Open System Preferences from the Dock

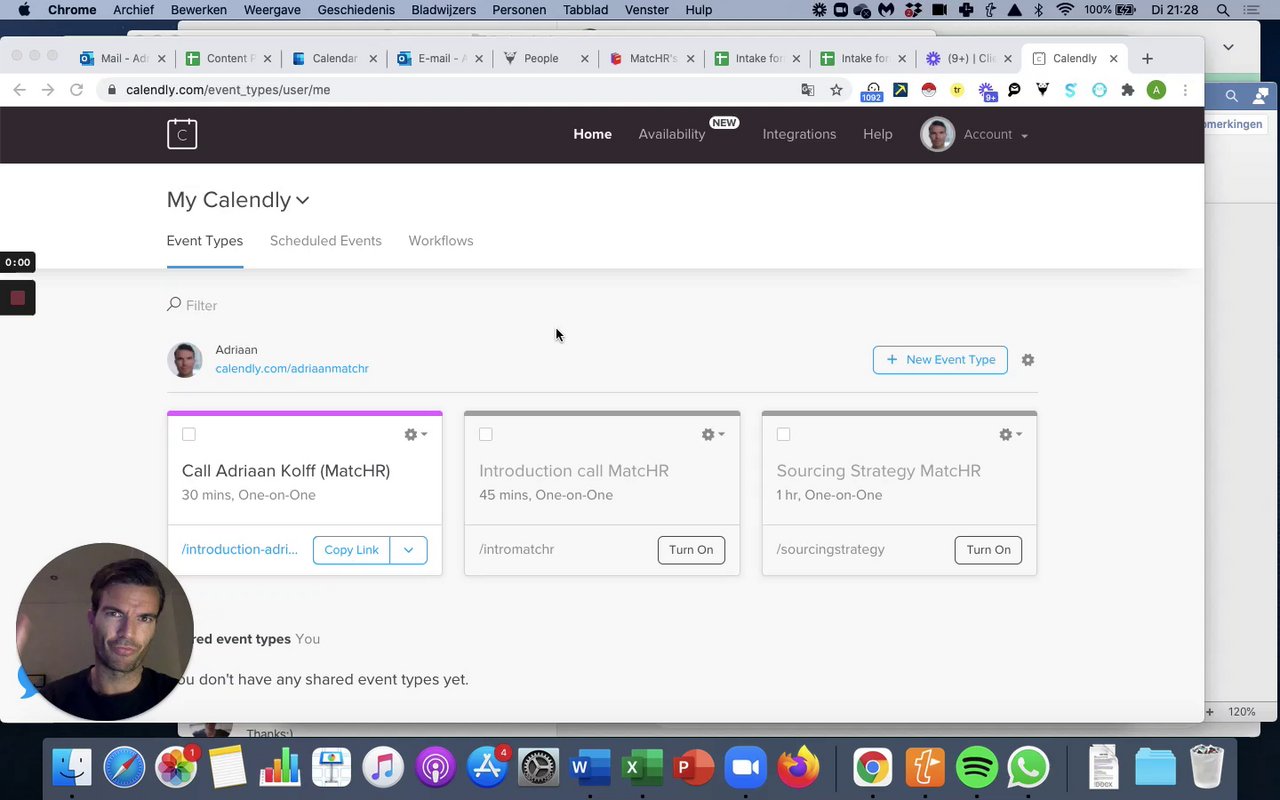[x=538, y=767]
